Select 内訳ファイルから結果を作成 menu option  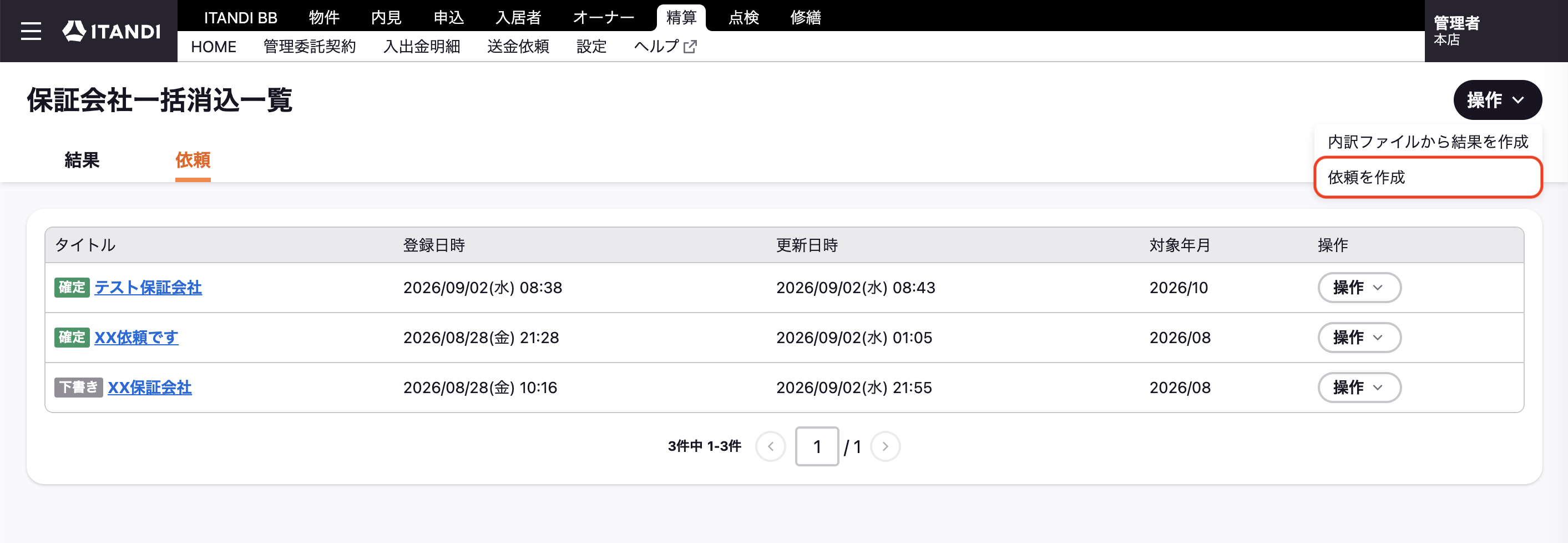pyautogui.click(x=1428, y=142)
